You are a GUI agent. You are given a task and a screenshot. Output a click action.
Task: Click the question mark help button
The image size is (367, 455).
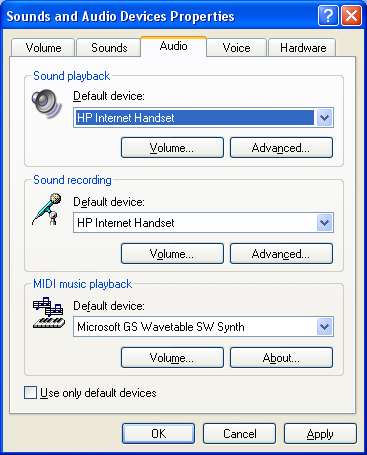pos(328,16)
